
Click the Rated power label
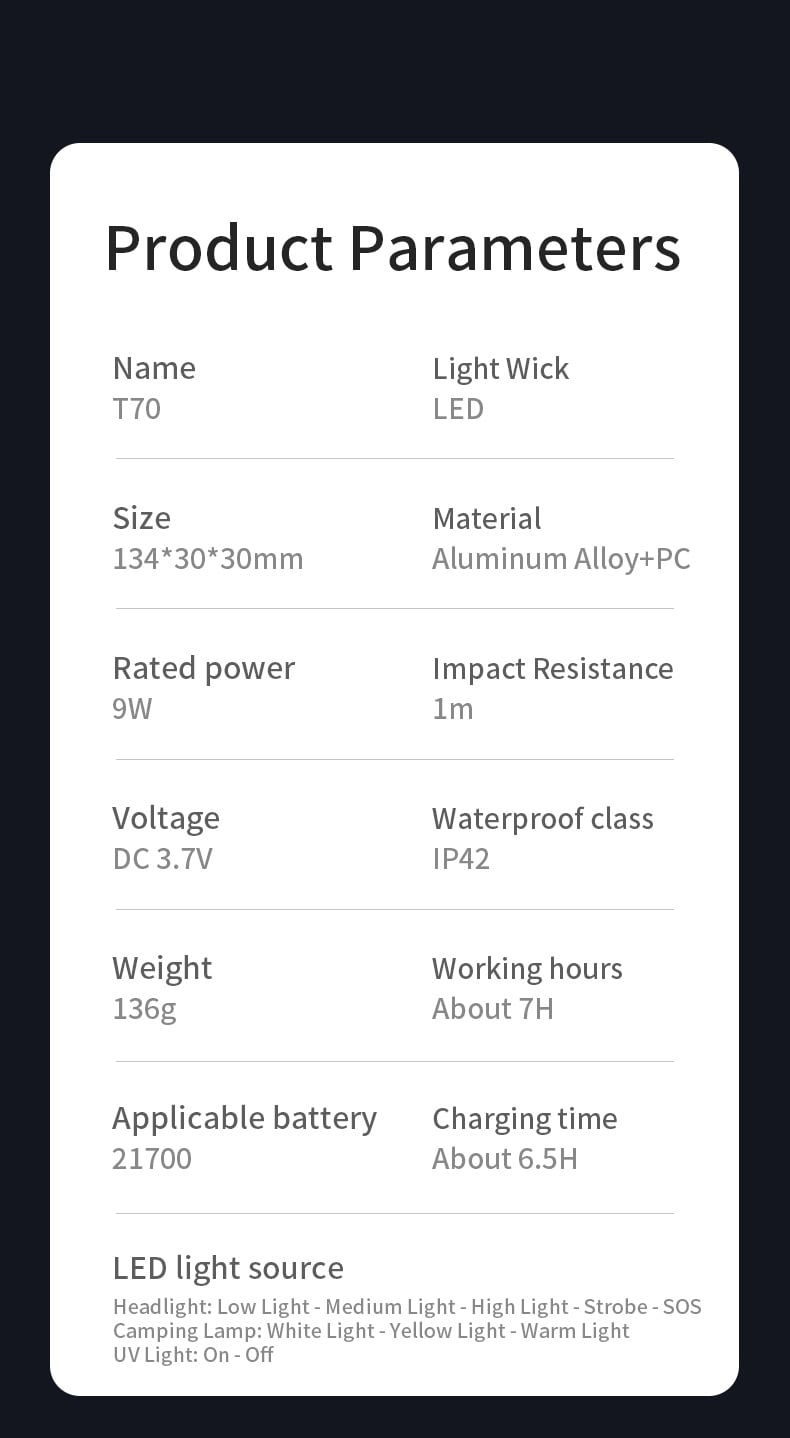(x=204, y=668)
